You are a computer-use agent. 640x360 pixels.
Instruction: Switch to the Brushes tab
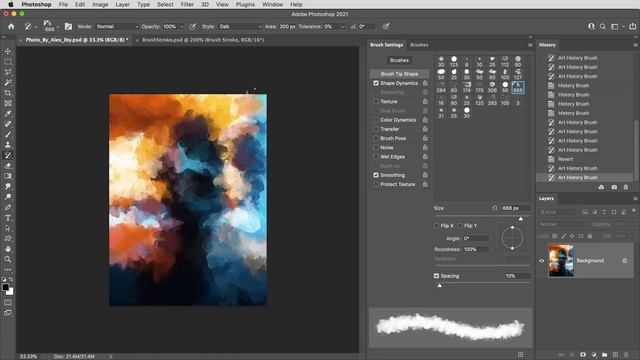click(419, 45)
